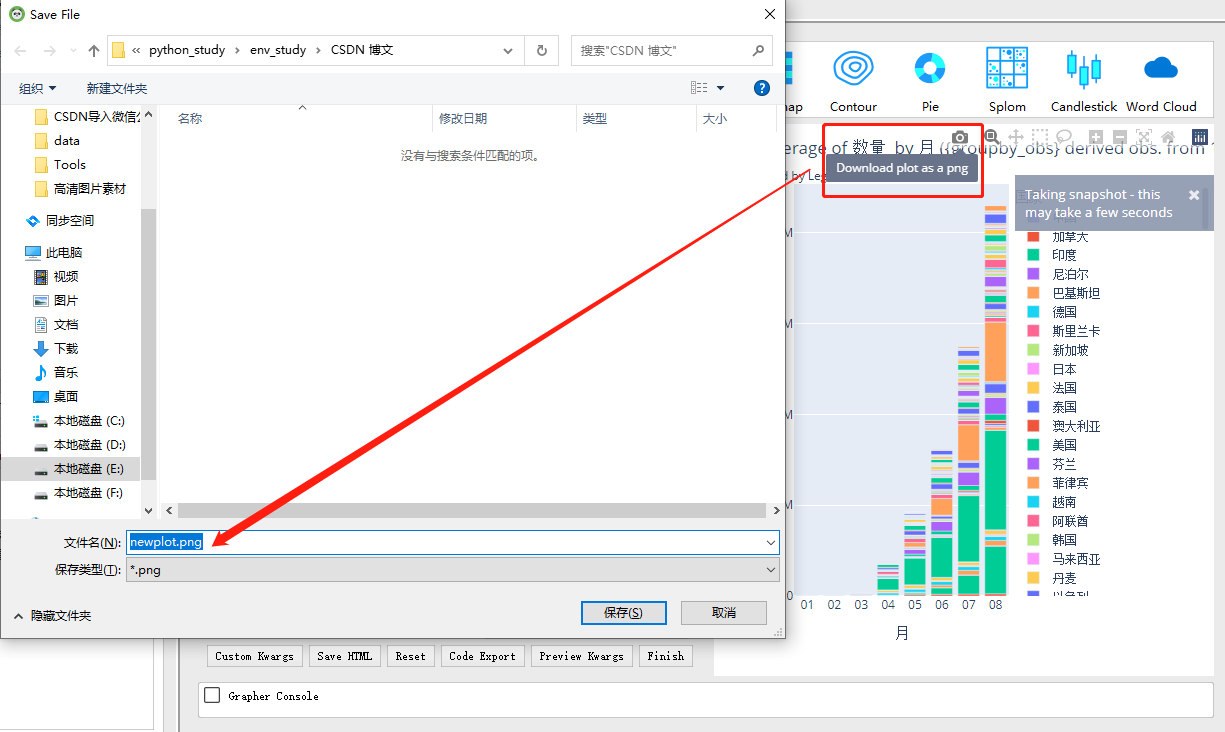1225x732 pixels.
Task: Click the Finish button
Action: pyautogui.click(x=665, y=656)
